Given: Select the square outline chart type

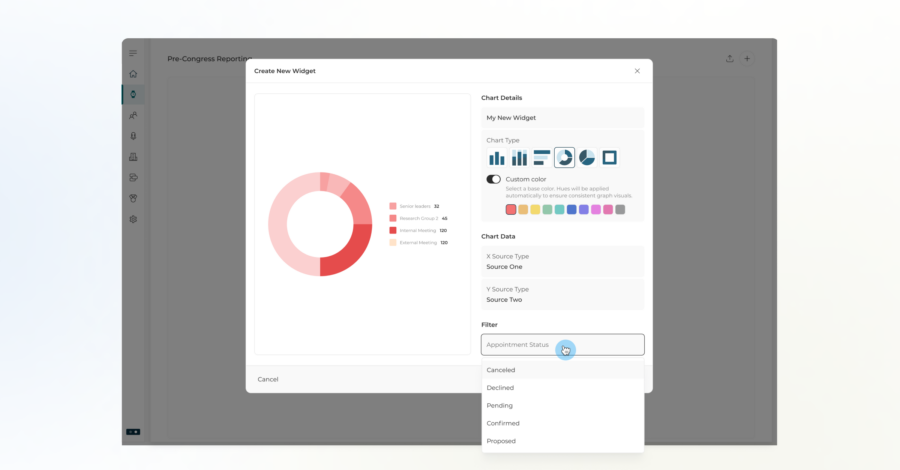Looking at the screenshot, I should [610, 157].
